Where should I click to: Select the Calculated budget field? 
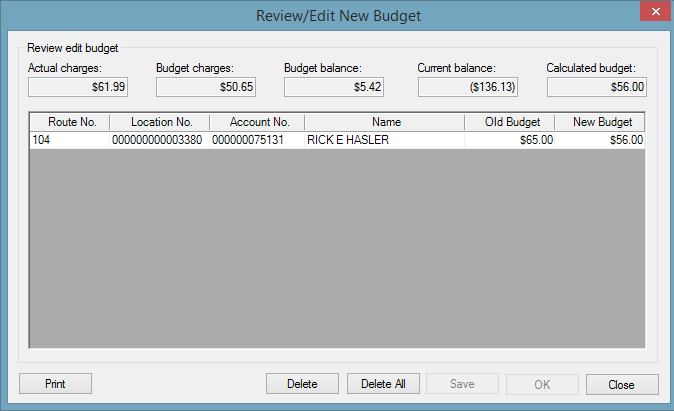(x=597, y=87)
